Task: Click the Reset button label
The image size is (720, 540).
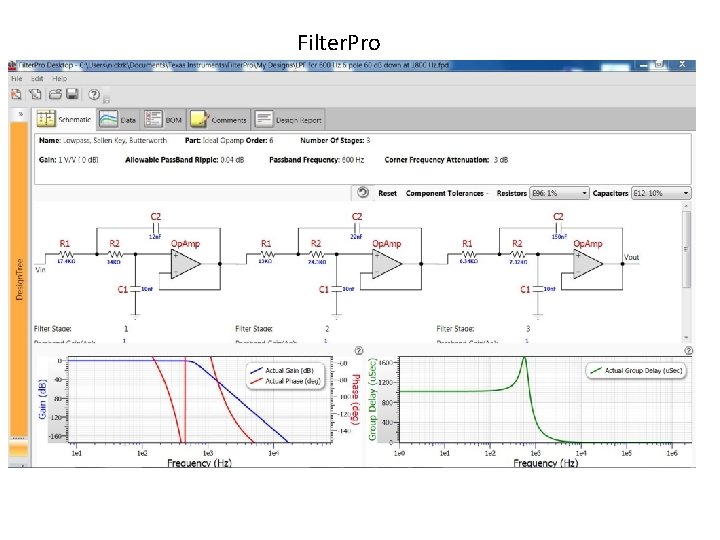Action: pyautogui.click(x=387, y=193)
